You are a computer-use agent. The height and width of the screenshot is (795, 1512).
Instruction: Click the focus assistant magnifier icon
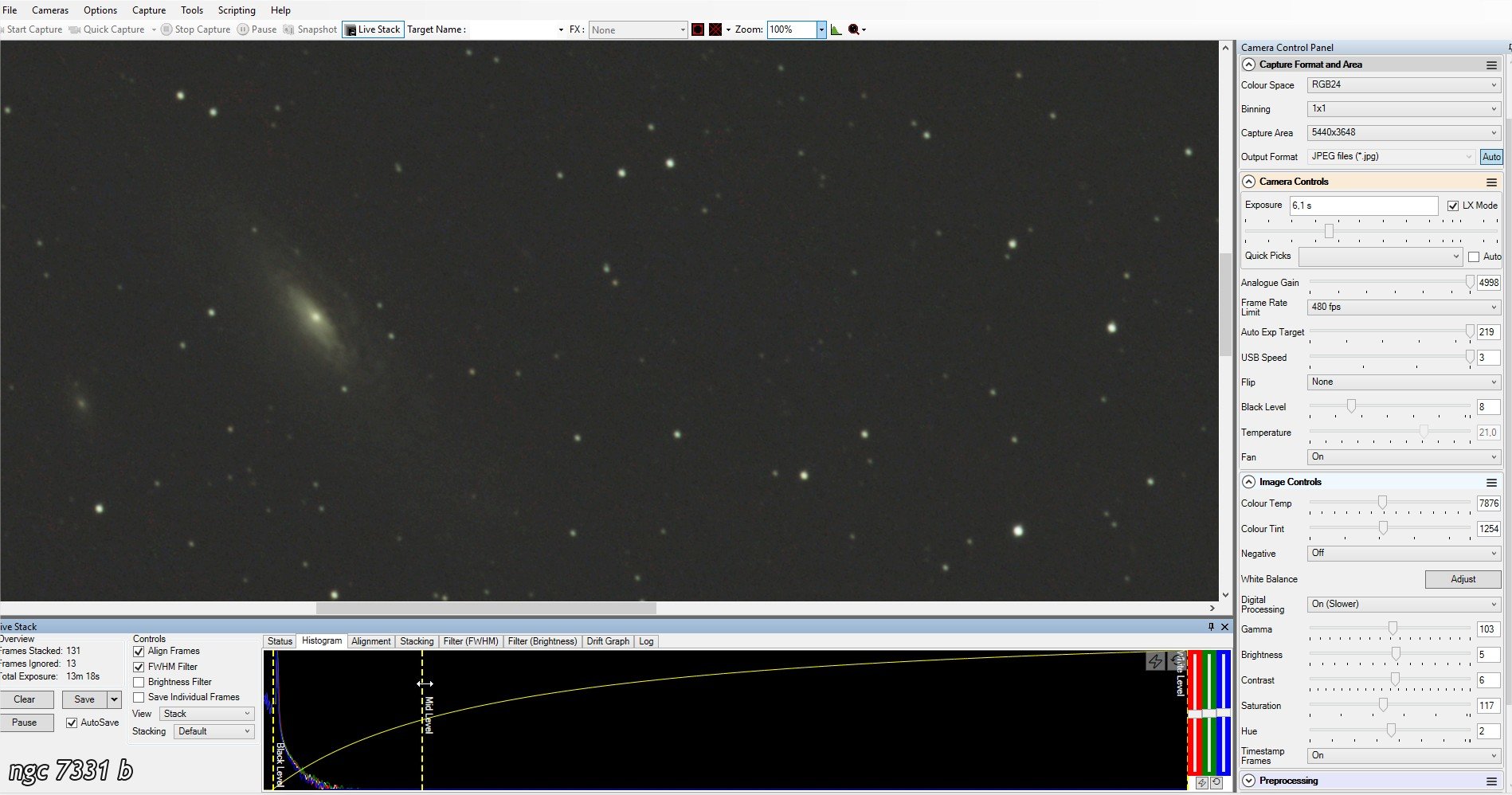pyautogui.click(x=854, y=29)
